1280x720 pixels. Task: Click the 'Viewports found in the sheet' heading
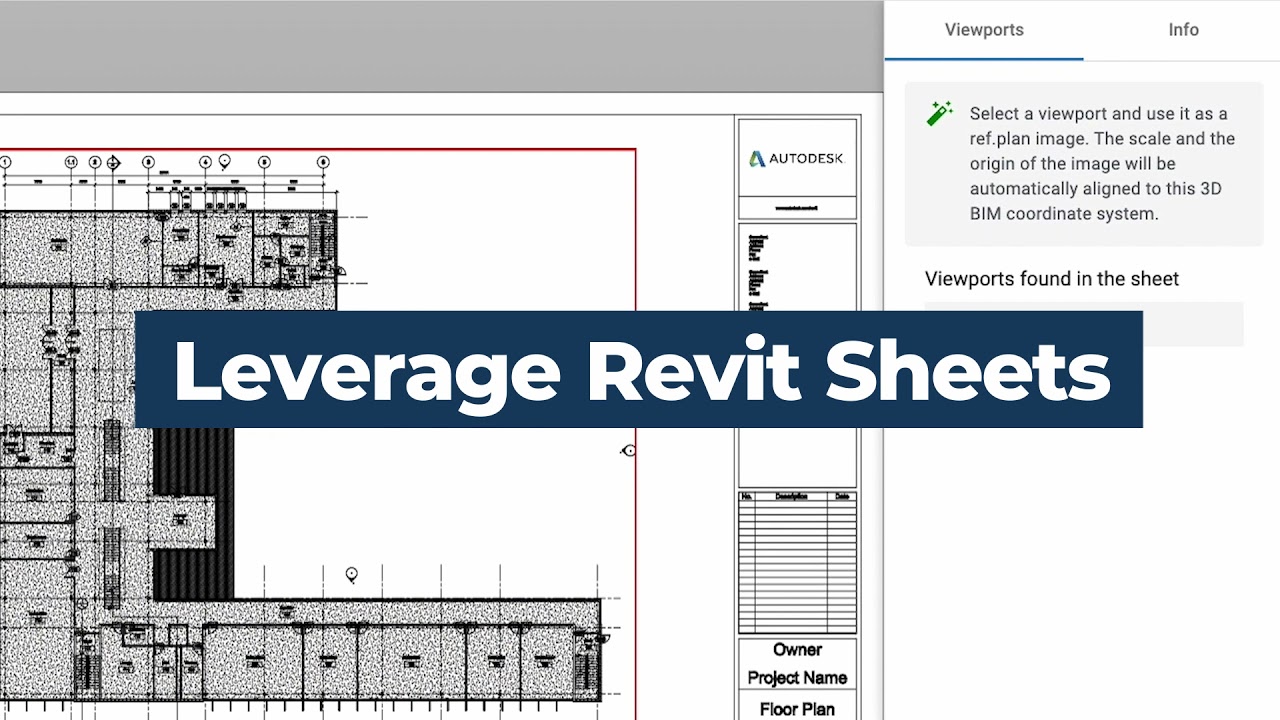[1052, 279]
